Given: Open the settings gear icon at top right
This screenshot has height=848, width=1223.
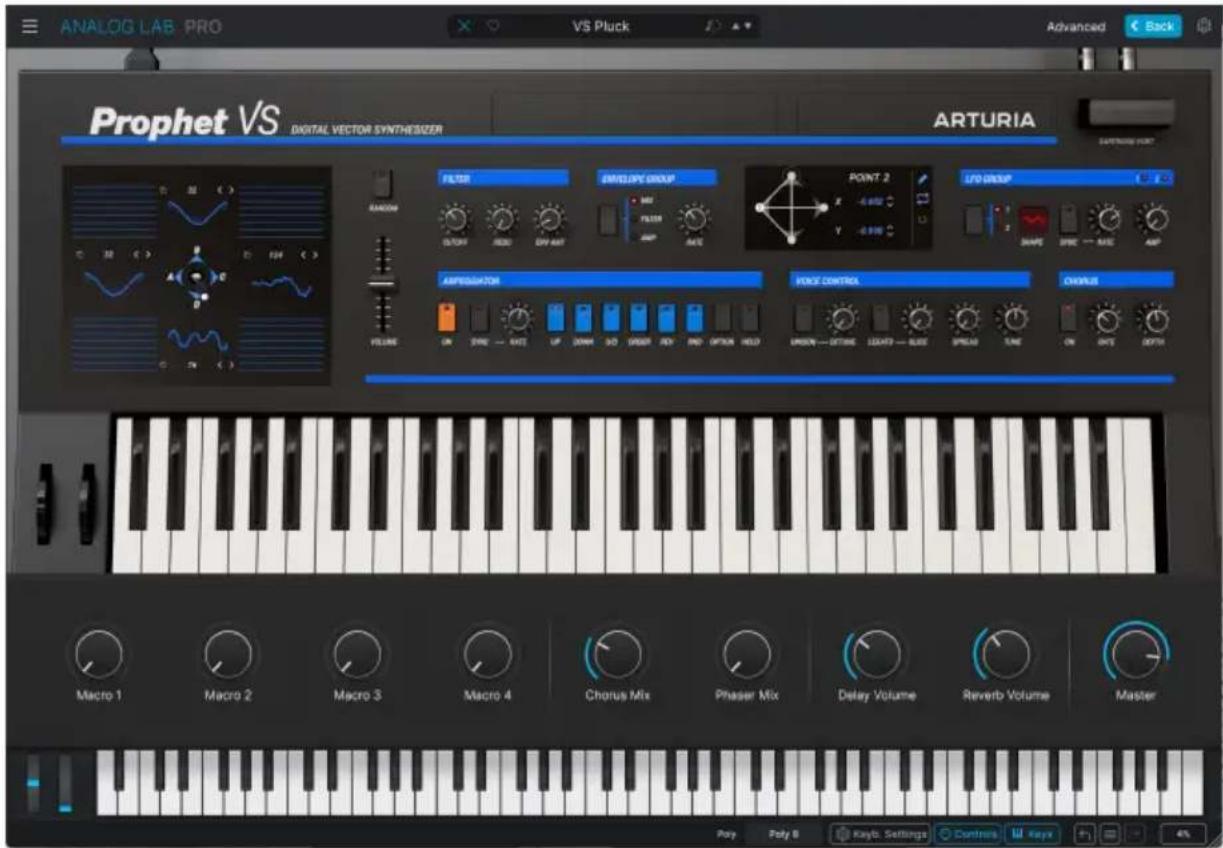Looking at the screenshot, I should pyautogui.click(x=1204, y=27).
